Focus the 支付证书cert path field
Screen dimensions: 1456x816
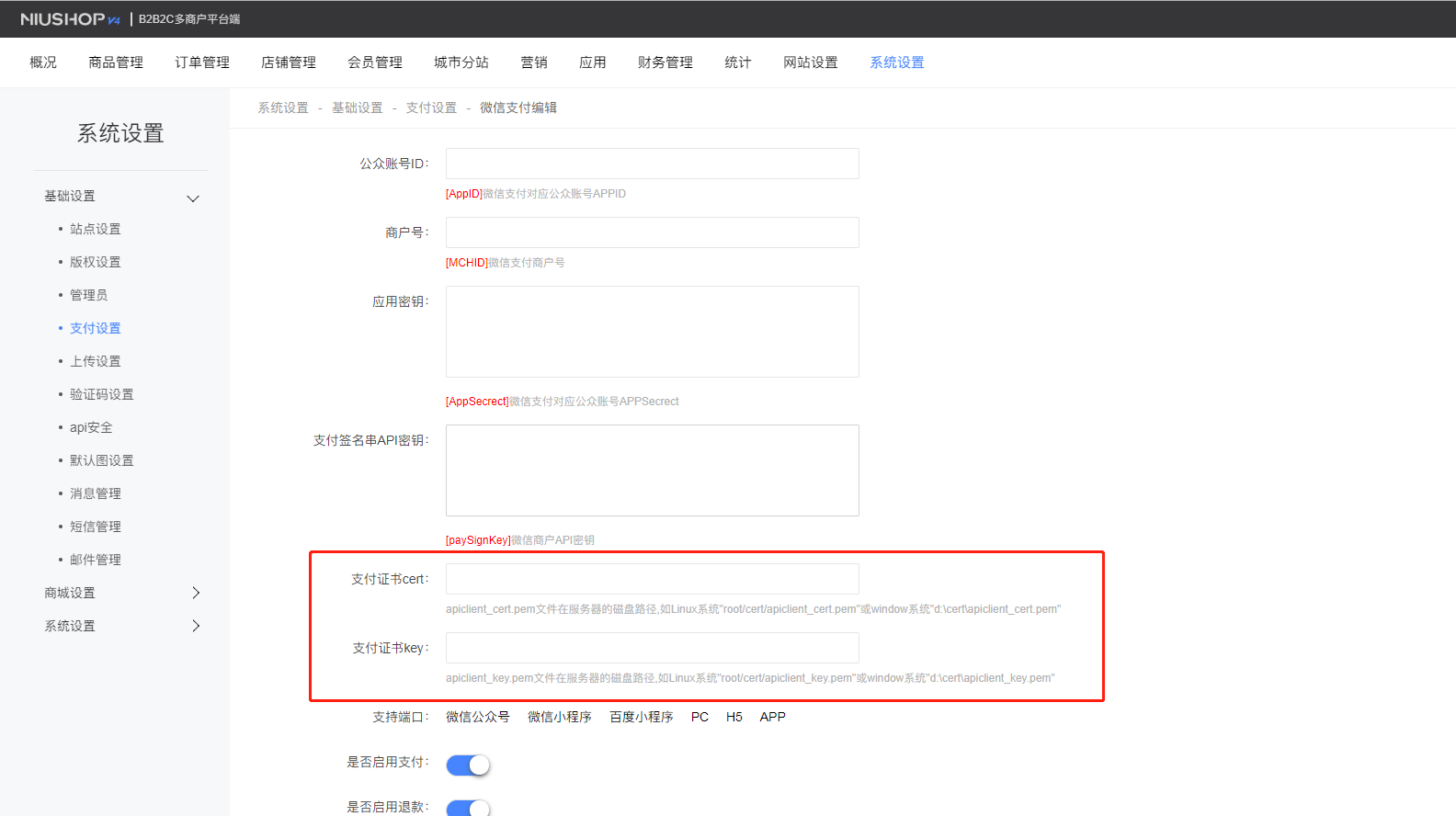(653, 579)
